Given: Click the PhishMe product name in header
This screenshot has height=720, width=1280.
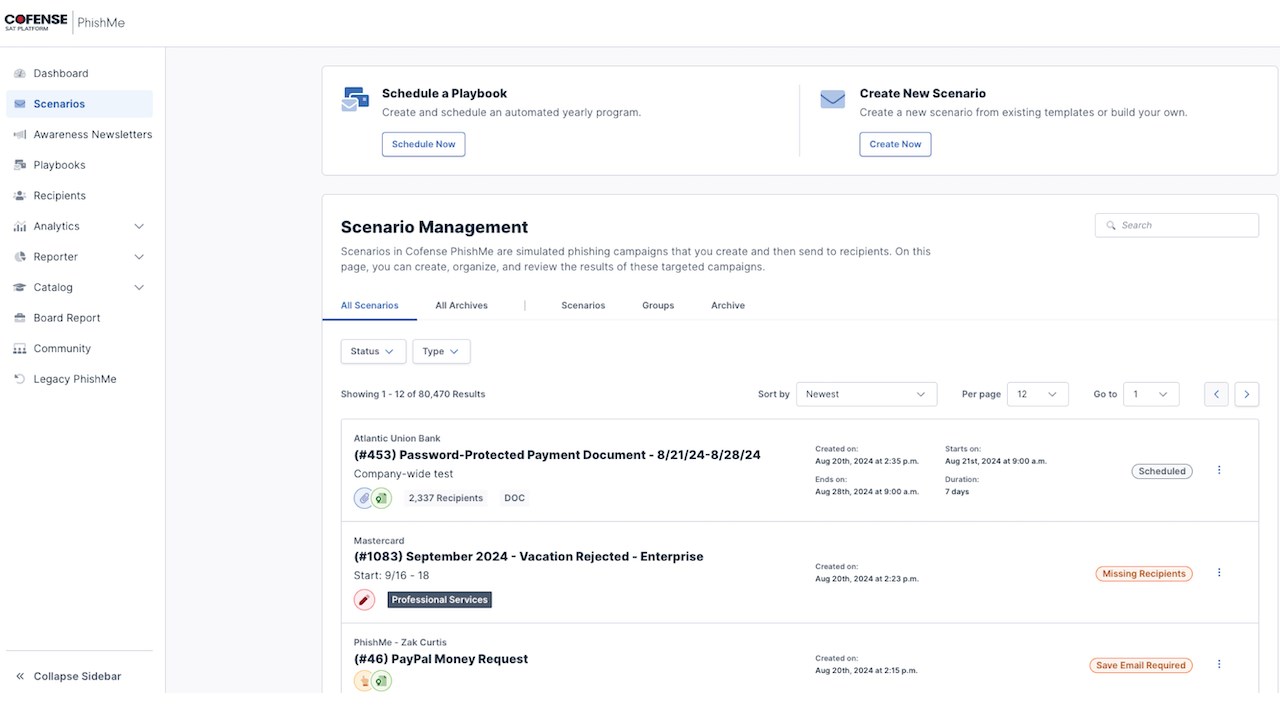Looking at the screenshot, I should click(x=101, y=22).
